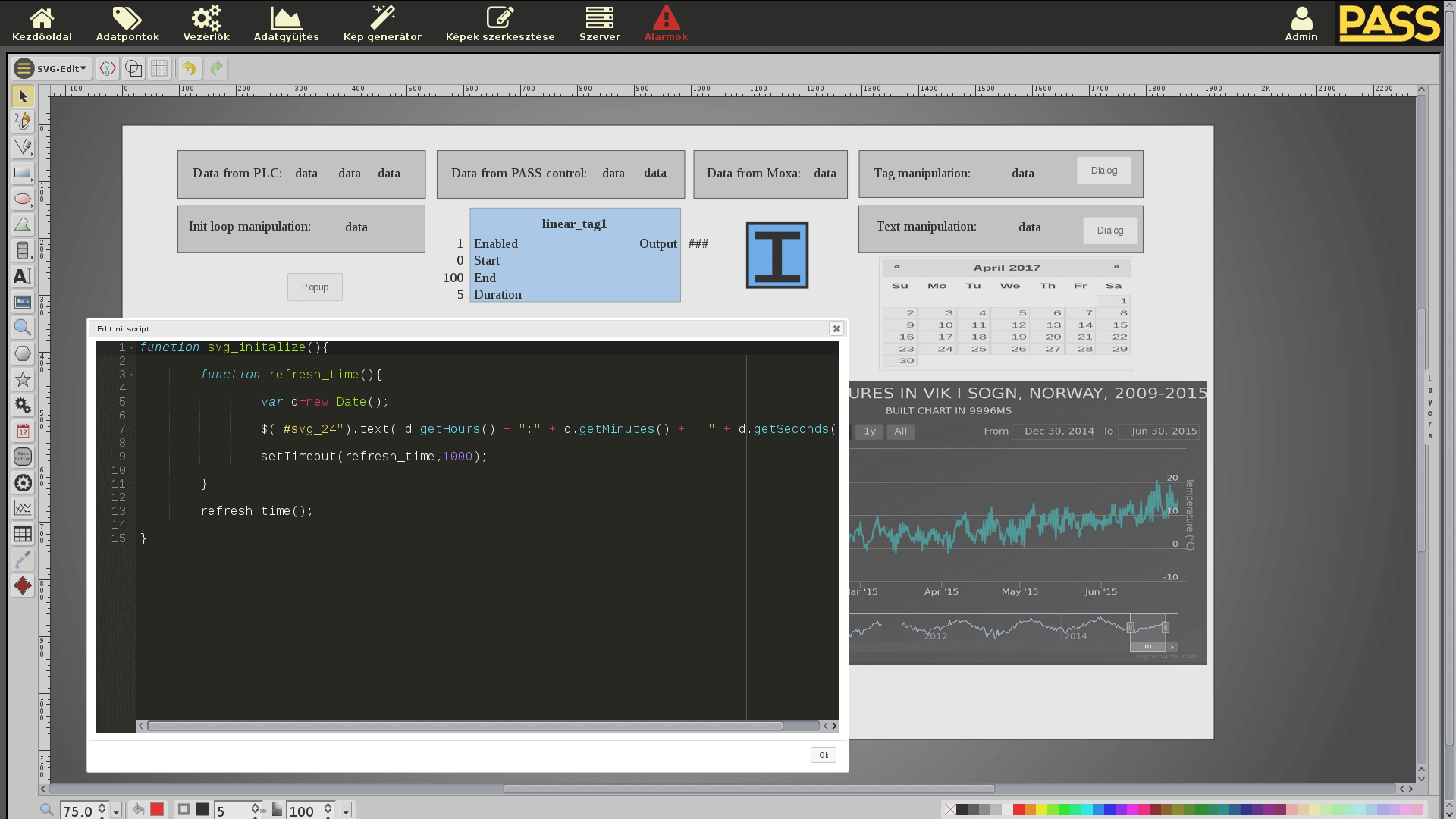1456x819 pixels.
Task: Click the code editor horizontal scrollbar
Action: [x=465, y=726]
